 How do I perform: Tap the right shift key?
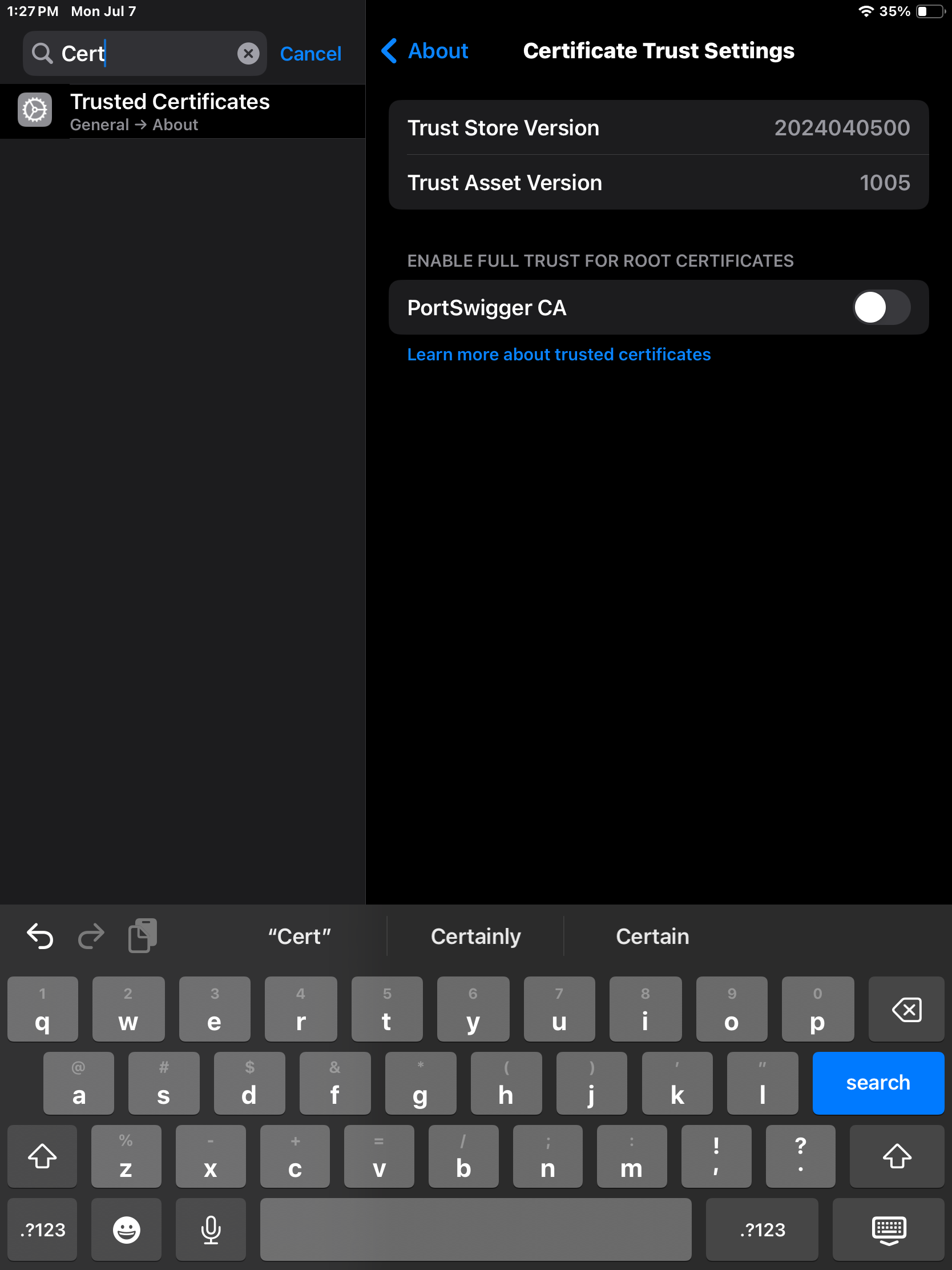point(897,1156)
